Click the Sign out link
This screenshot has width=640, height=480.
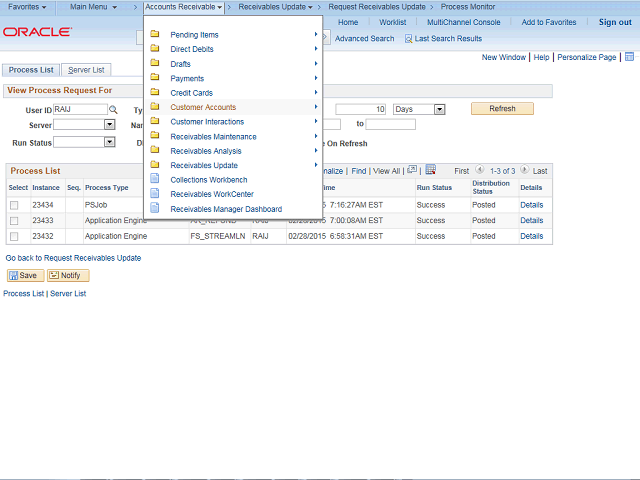(x=615, y=22)
